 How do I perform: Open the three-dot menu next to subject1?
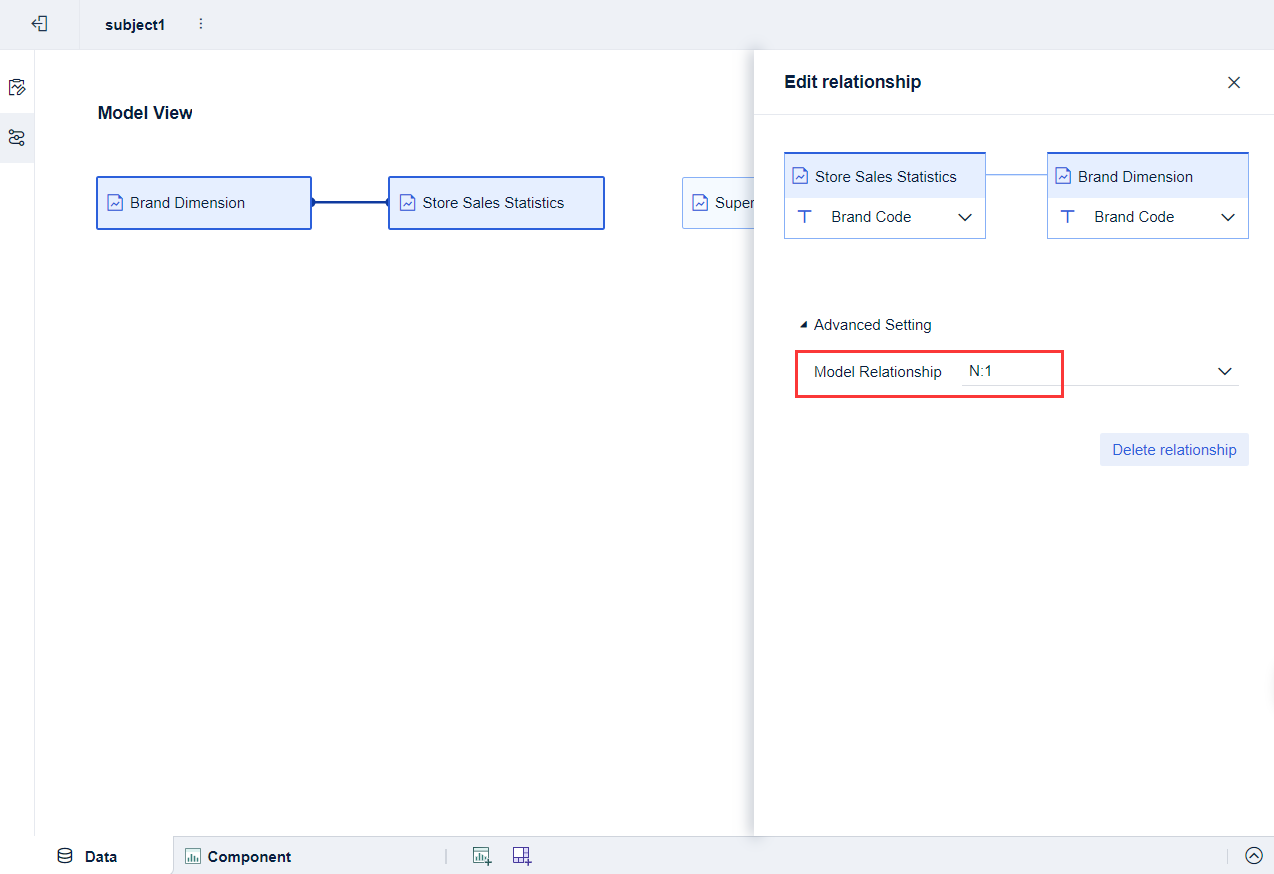(x=200, y=24)
